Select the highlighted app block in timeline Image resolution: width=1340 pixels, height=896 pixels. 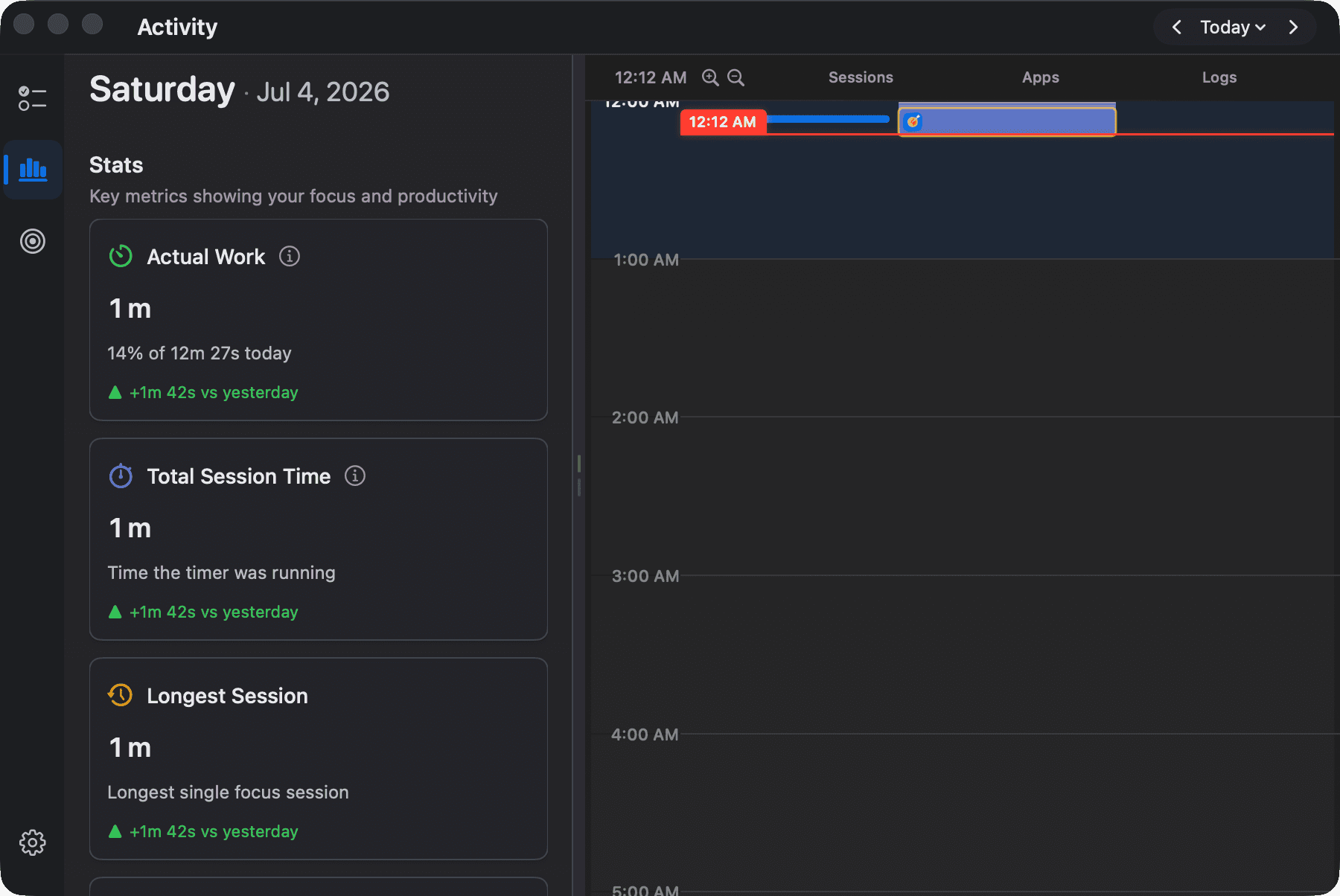[x=1007, y=121]
